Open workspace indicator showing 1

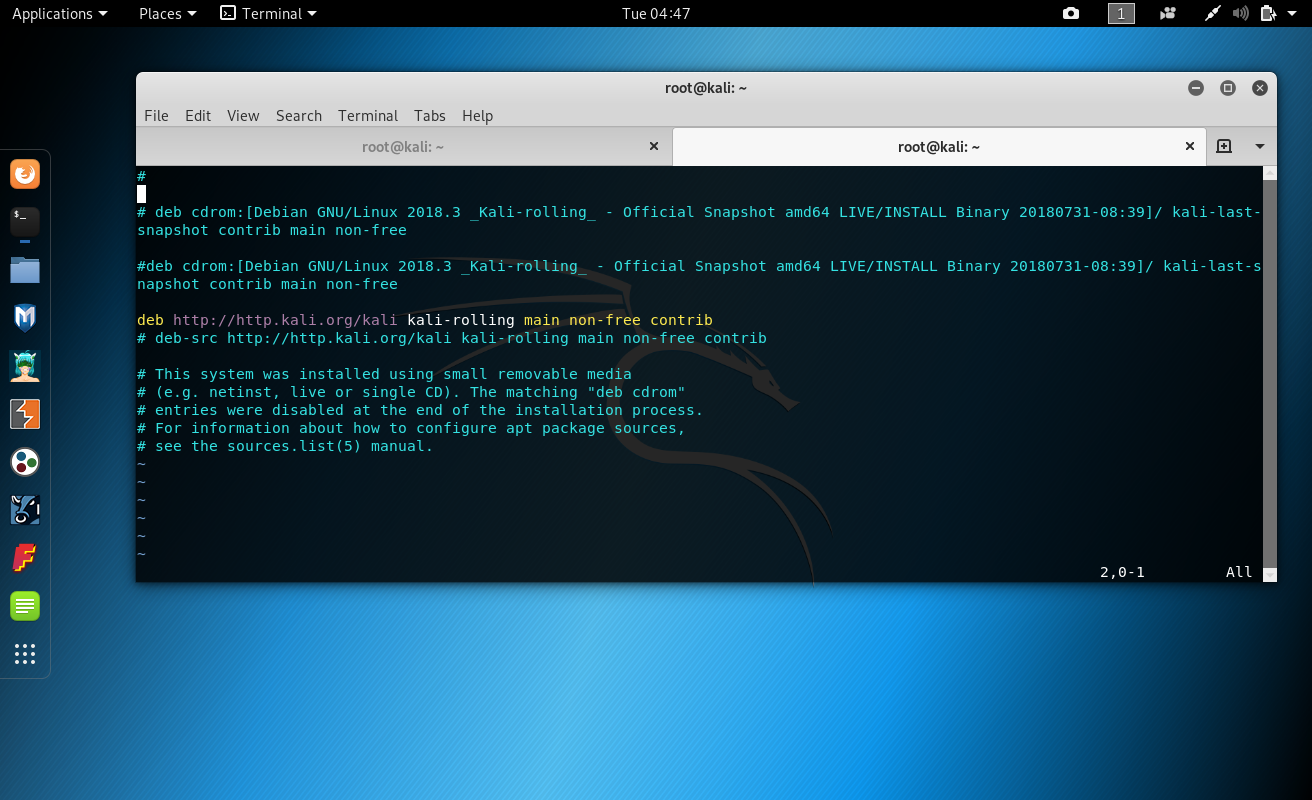point(1121,13)
